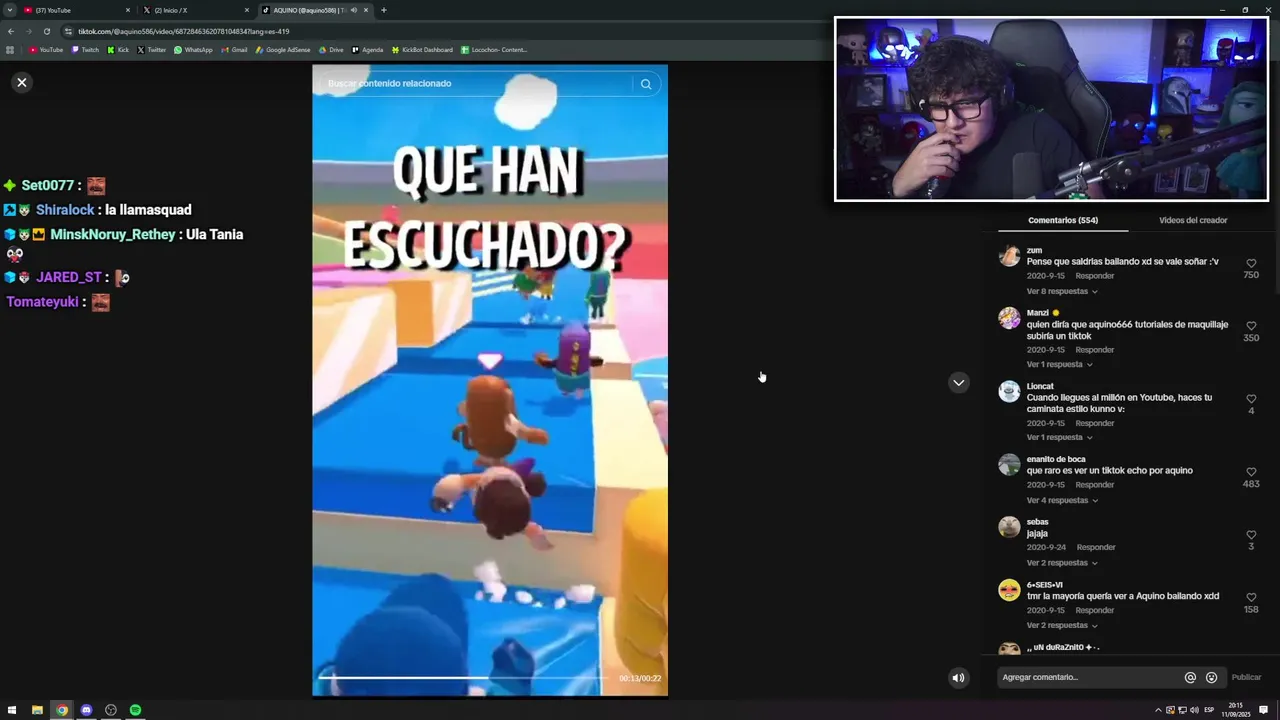Image resolution: width=1280 pixels, height=720 pixels.
Task: Open the KickBot Dashboard bookmark
Action: coord(422,50)
